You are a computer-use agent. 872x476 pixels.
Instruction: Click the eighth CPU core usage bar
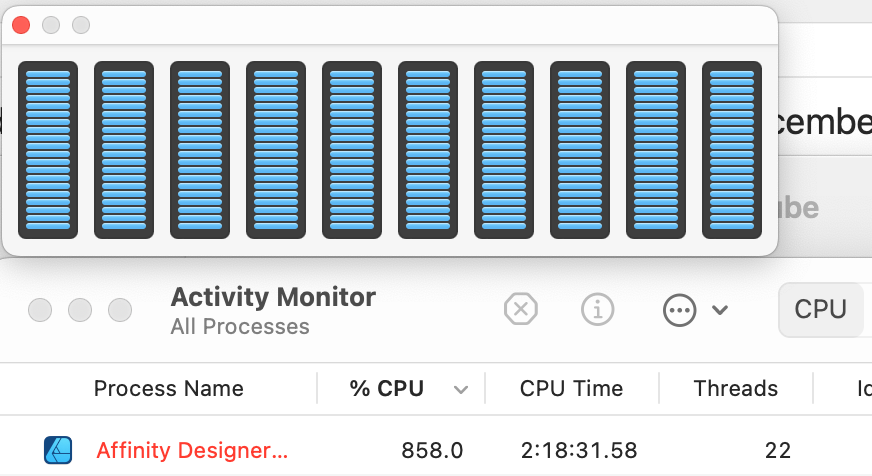[x=580, y=150]
